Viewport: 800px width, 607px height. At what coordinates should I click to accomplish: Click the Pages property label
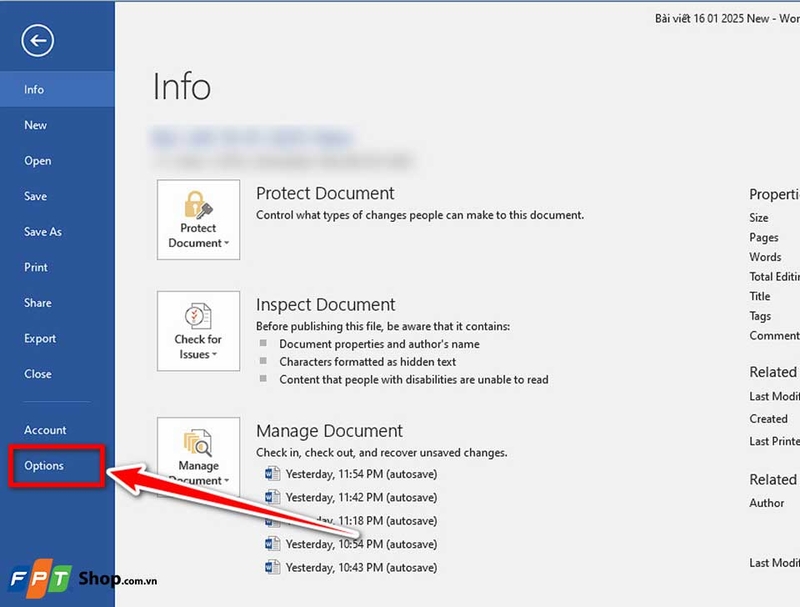tap(764, 238)
